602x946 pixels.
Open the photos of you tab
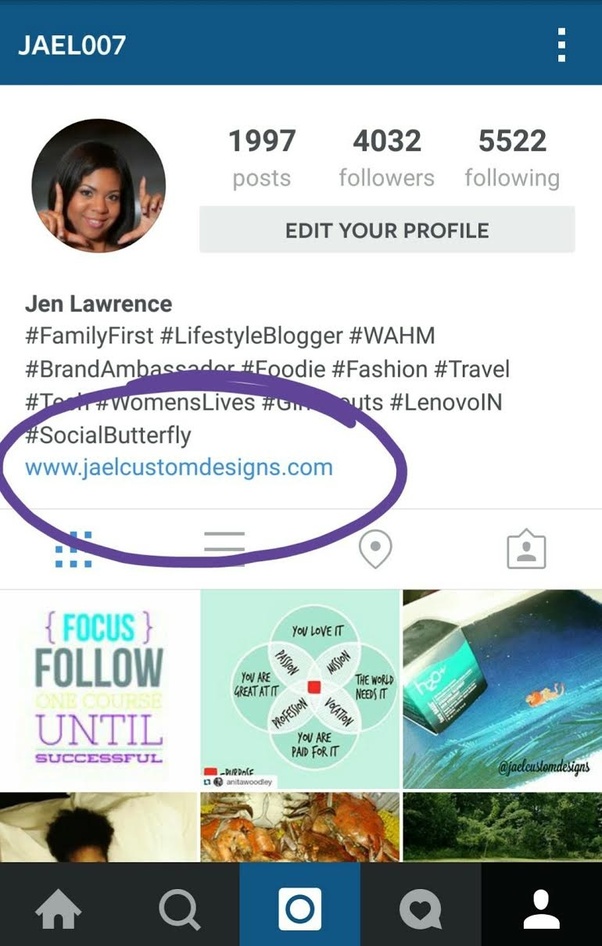(526, 549)
